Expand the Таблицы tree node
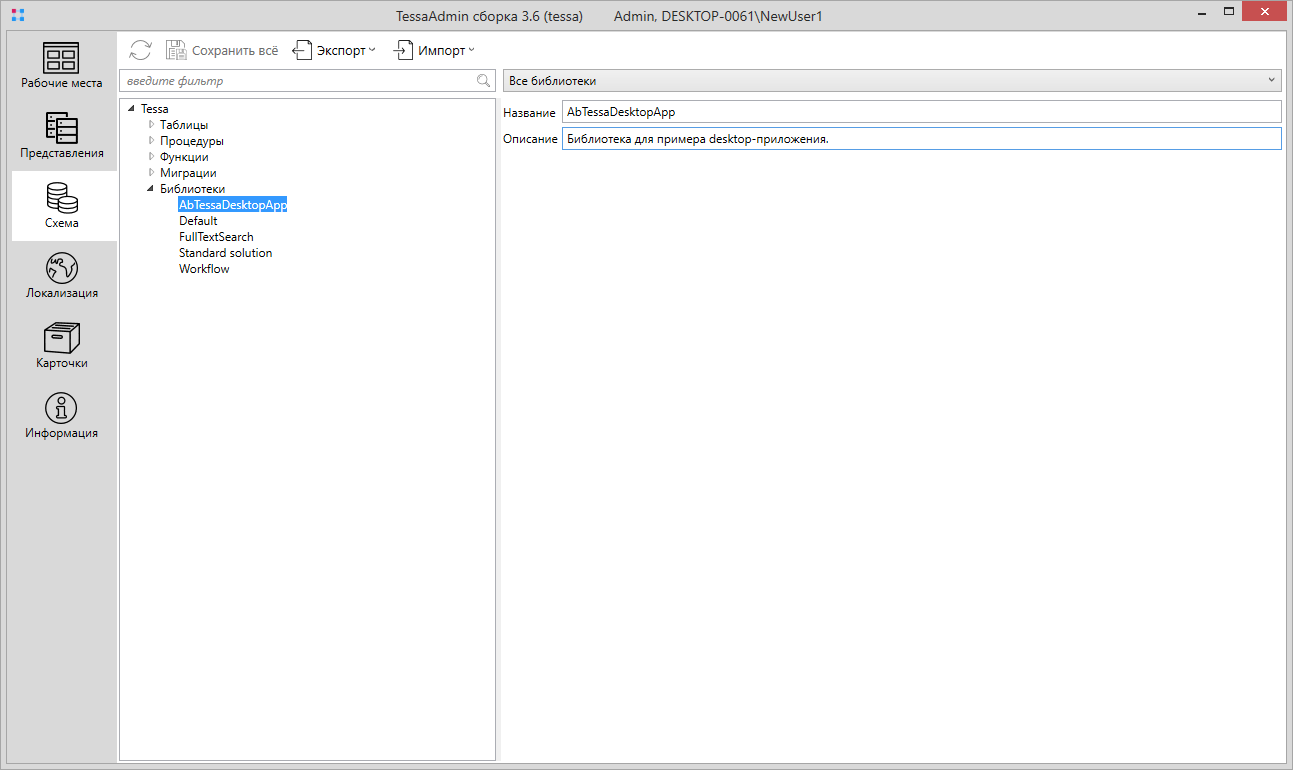The width and height of the screenshot is (1293, 770). [152, 125]
